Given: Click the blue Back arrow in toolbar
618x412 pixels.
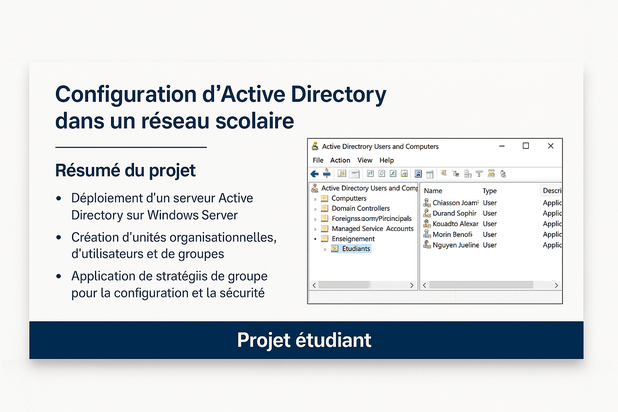Looking at the screenshot, I should point(314,174).
